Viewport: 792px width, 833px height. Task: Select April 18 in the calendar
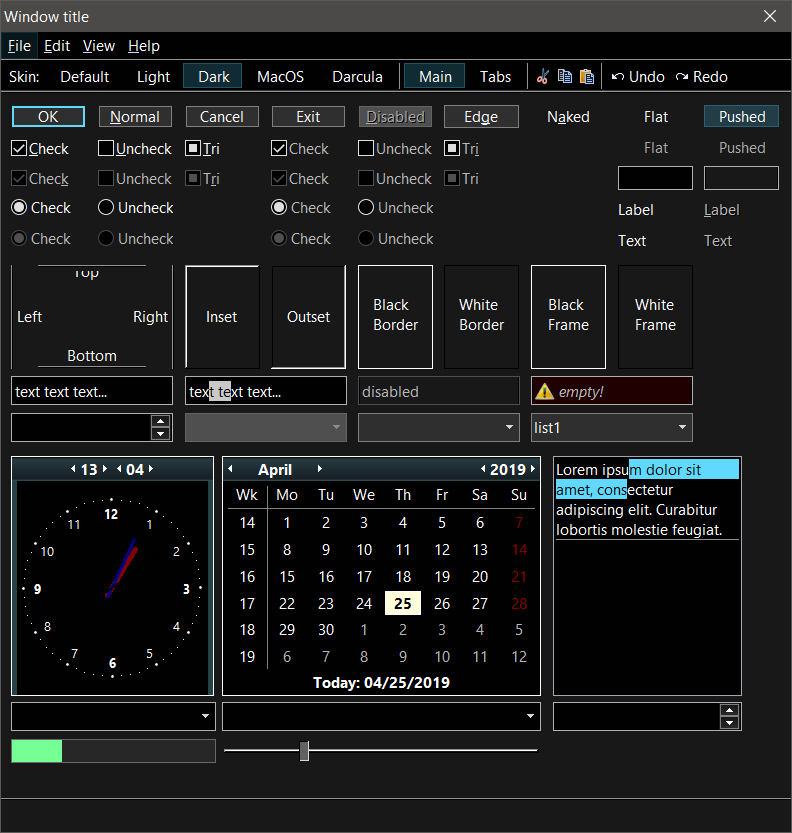[403, 577]
